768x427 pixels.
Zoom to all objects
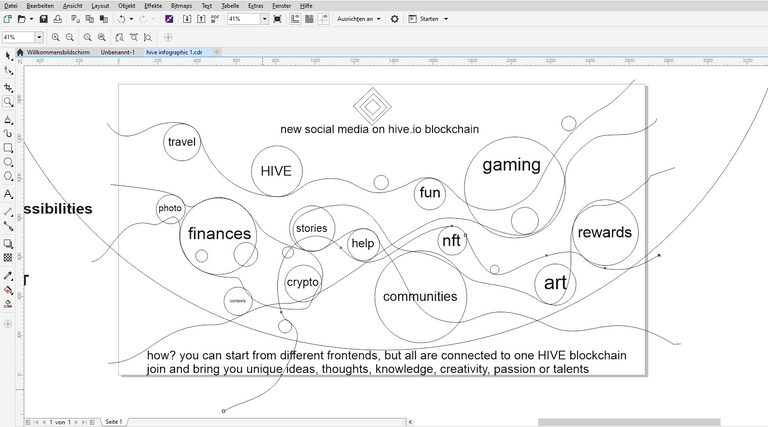pos(101,37)
